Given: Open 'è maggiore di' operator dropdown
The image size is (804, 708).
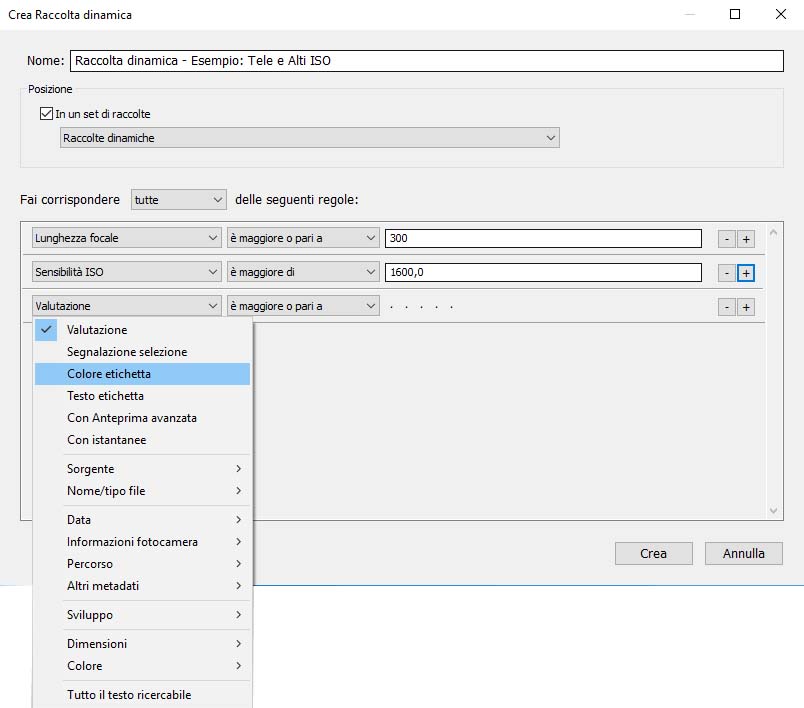Looking at the screenshot, I should click(303, 272).
